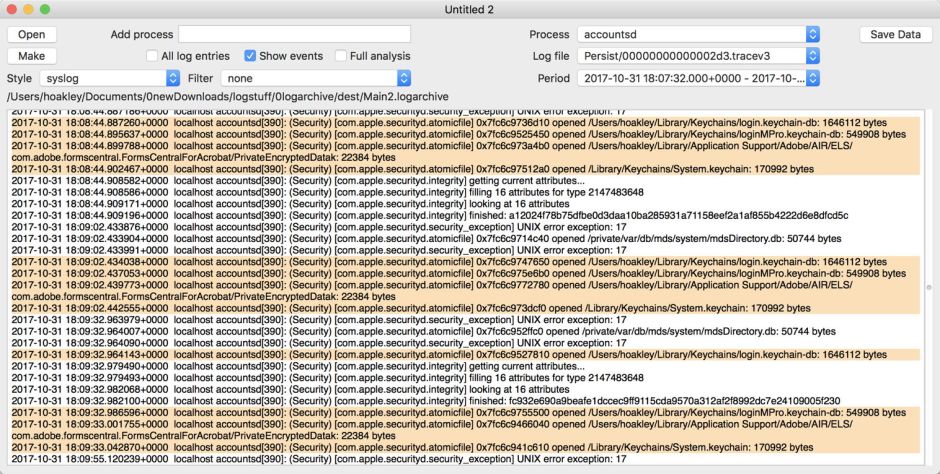The image size is (940, 474).
Task: Click the Save Data button
Action: (x=895, y=35)
